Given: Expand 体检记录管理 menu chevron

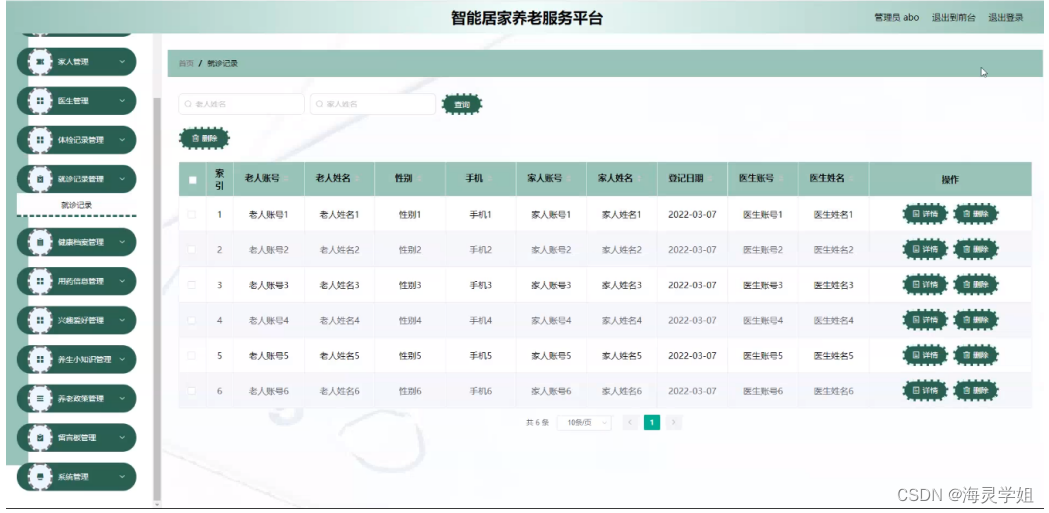Looking at the screenshot, I should pos(122,140).
